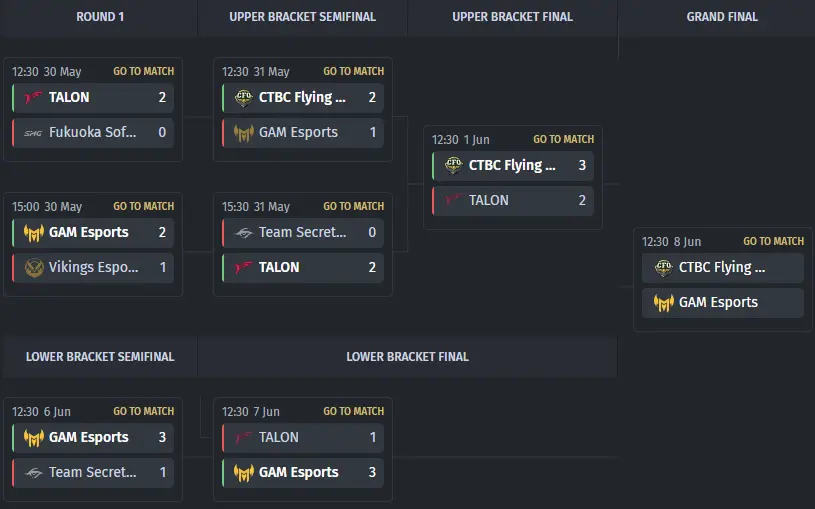The image size is (815, 509).
Task: Click Team Secret logo in Lower Bracket Semifinal
Action: [x=34, y=473]
